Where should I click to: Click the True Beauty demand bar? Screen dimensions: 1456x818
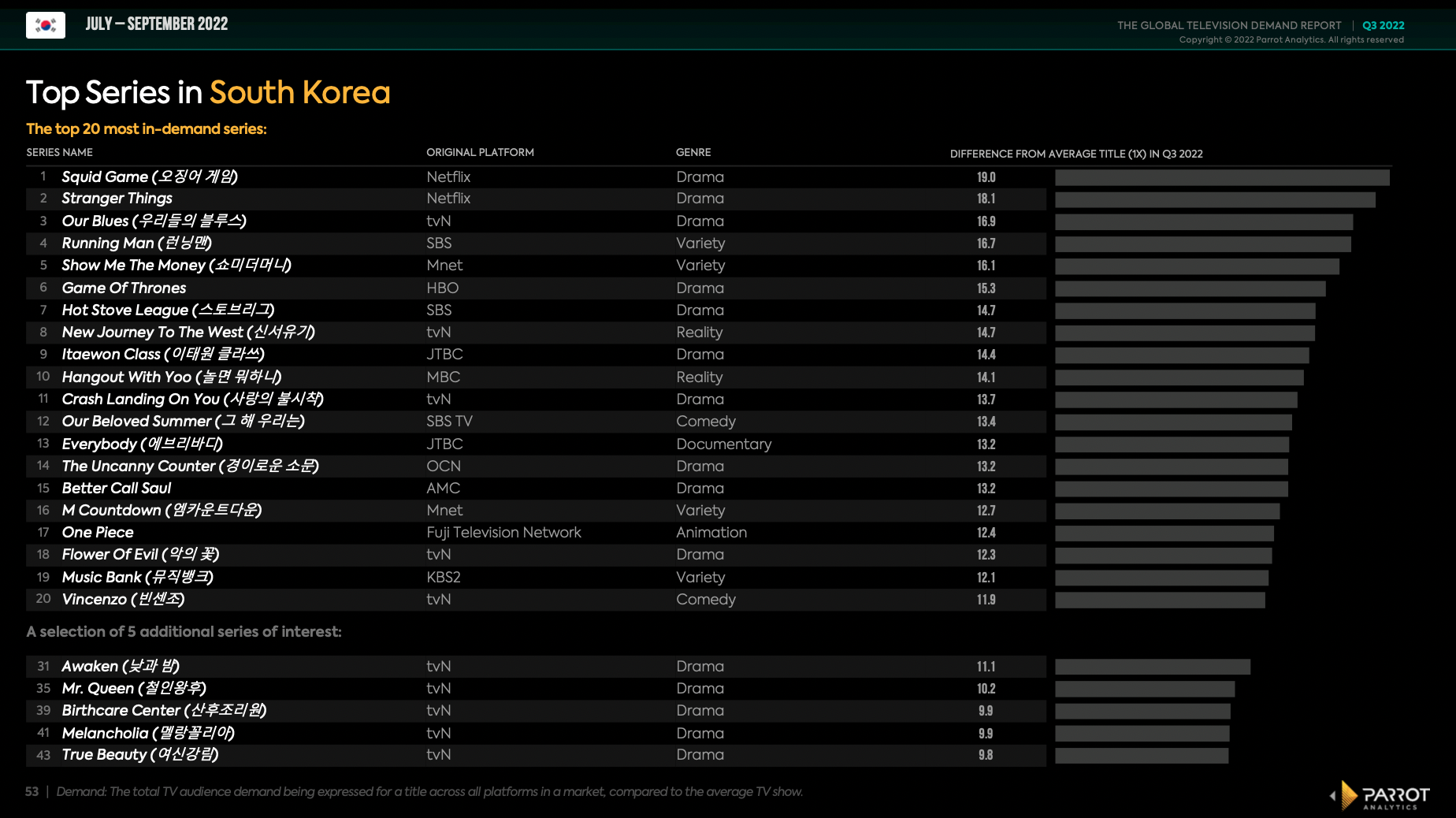point(1142,755)
